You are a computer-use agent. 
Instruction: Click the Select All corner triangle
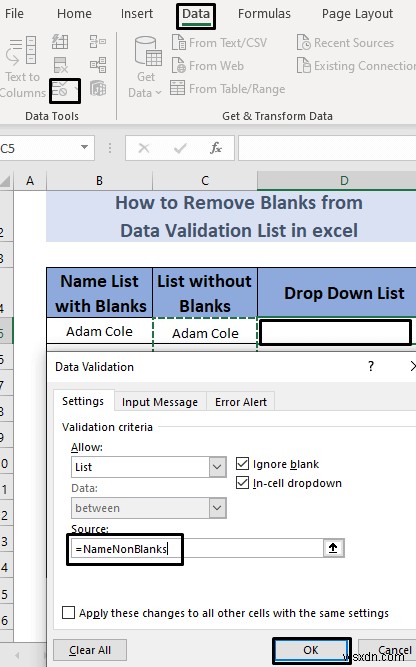pyautogui.click(x=6, y=181)
